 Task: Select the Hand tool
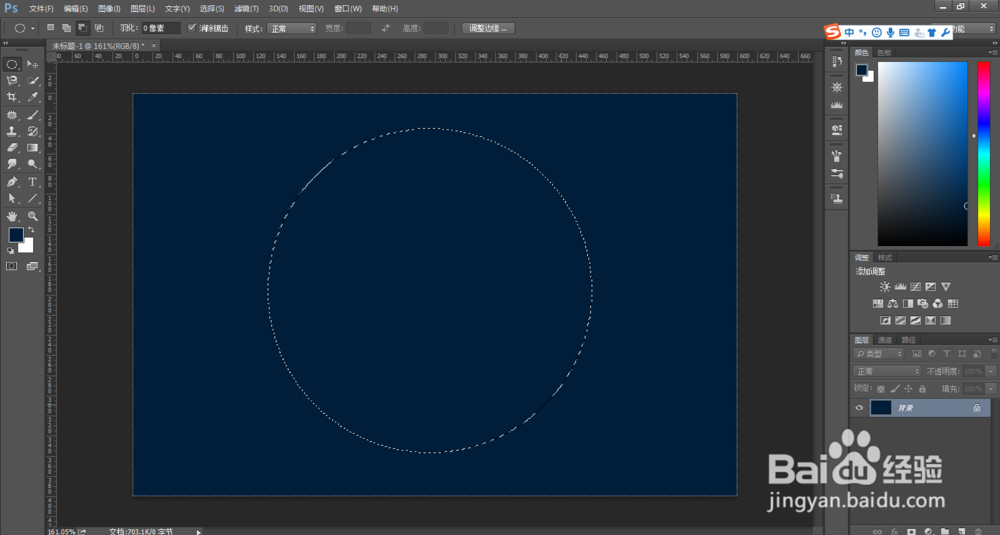[x=11, y=217]
